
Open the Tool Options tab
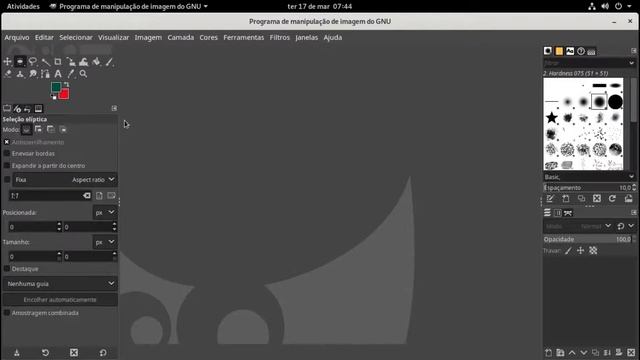click(7, 109)
